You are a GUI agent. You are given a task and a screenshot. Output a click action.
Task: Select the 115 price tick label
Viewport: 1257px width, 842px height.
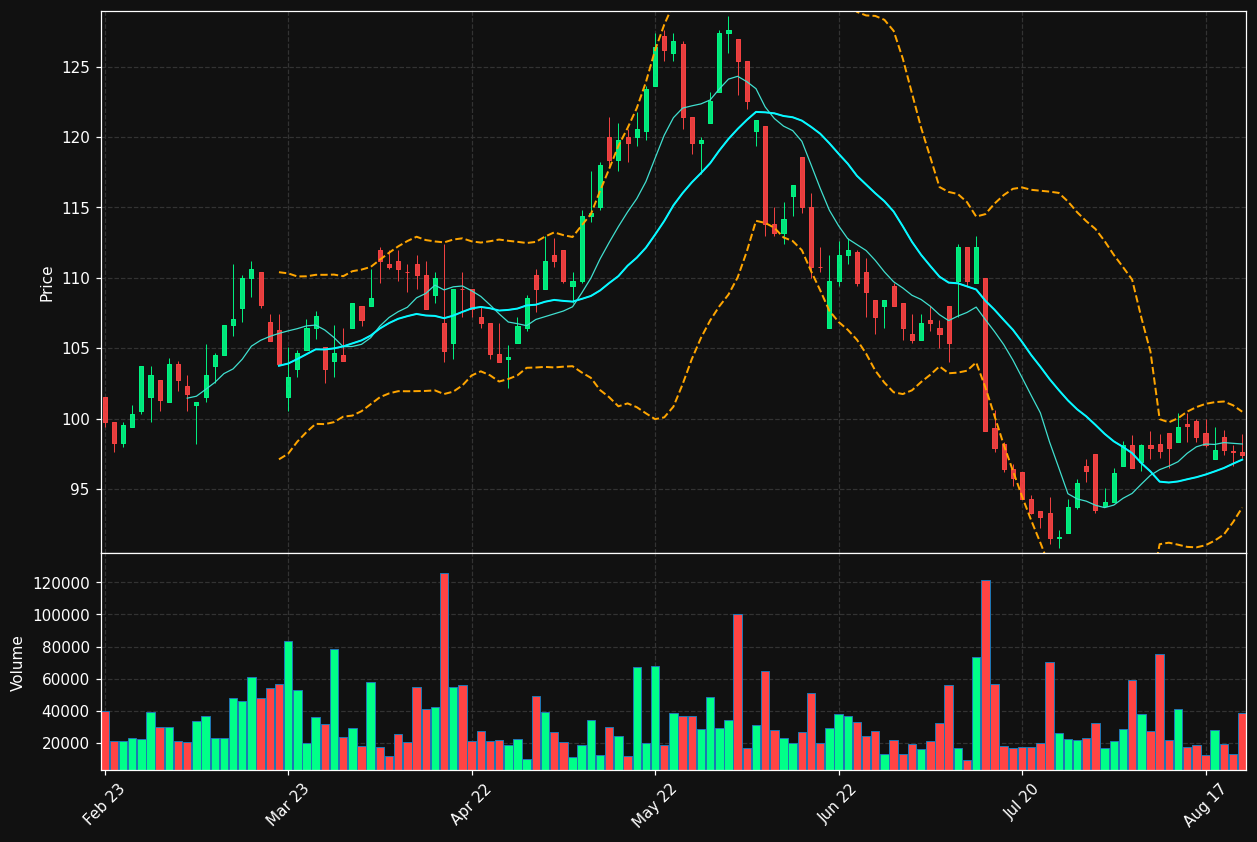click(75, 208)
